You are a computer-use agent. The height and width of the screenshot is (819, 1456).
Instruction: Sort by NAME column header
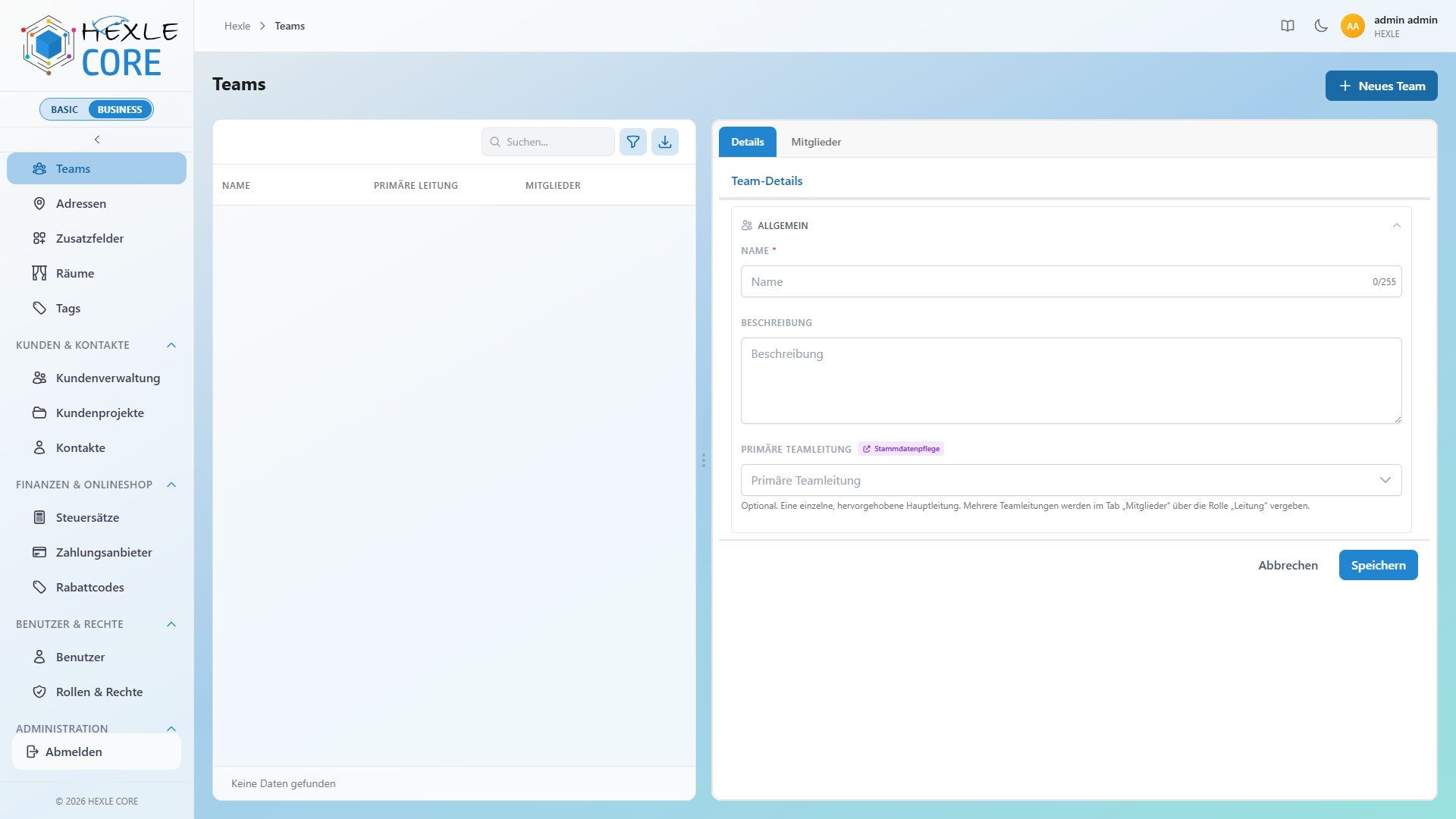[x=236, y=186]
